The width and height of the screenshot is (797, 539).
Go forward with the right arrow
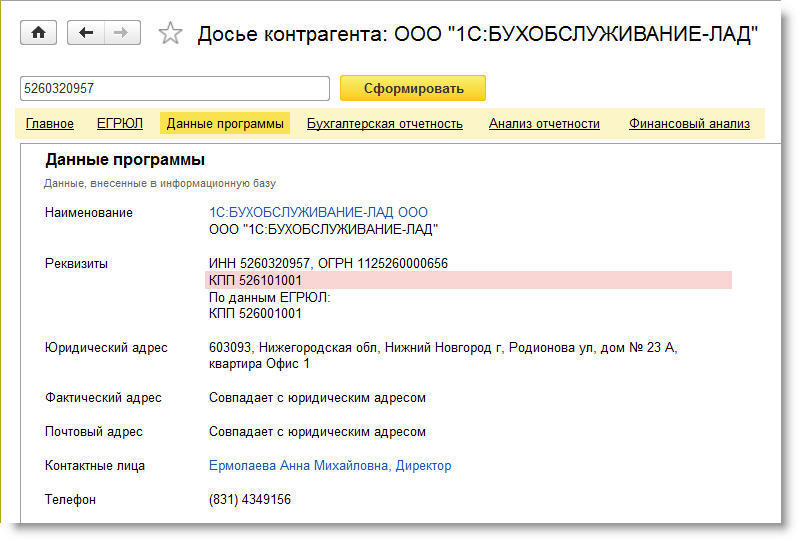coord(122,32)
